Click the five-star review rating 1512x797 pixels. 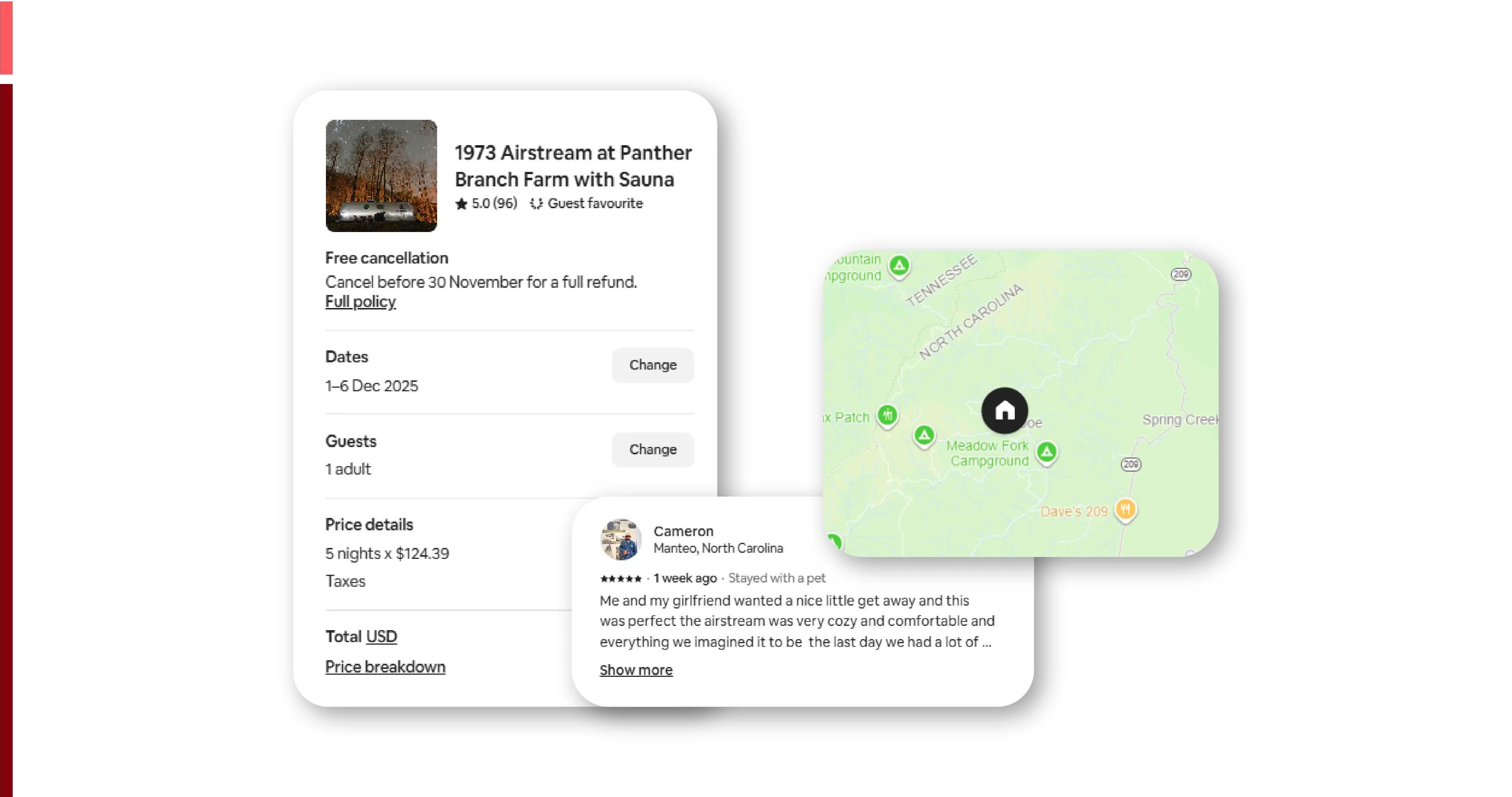620,579
